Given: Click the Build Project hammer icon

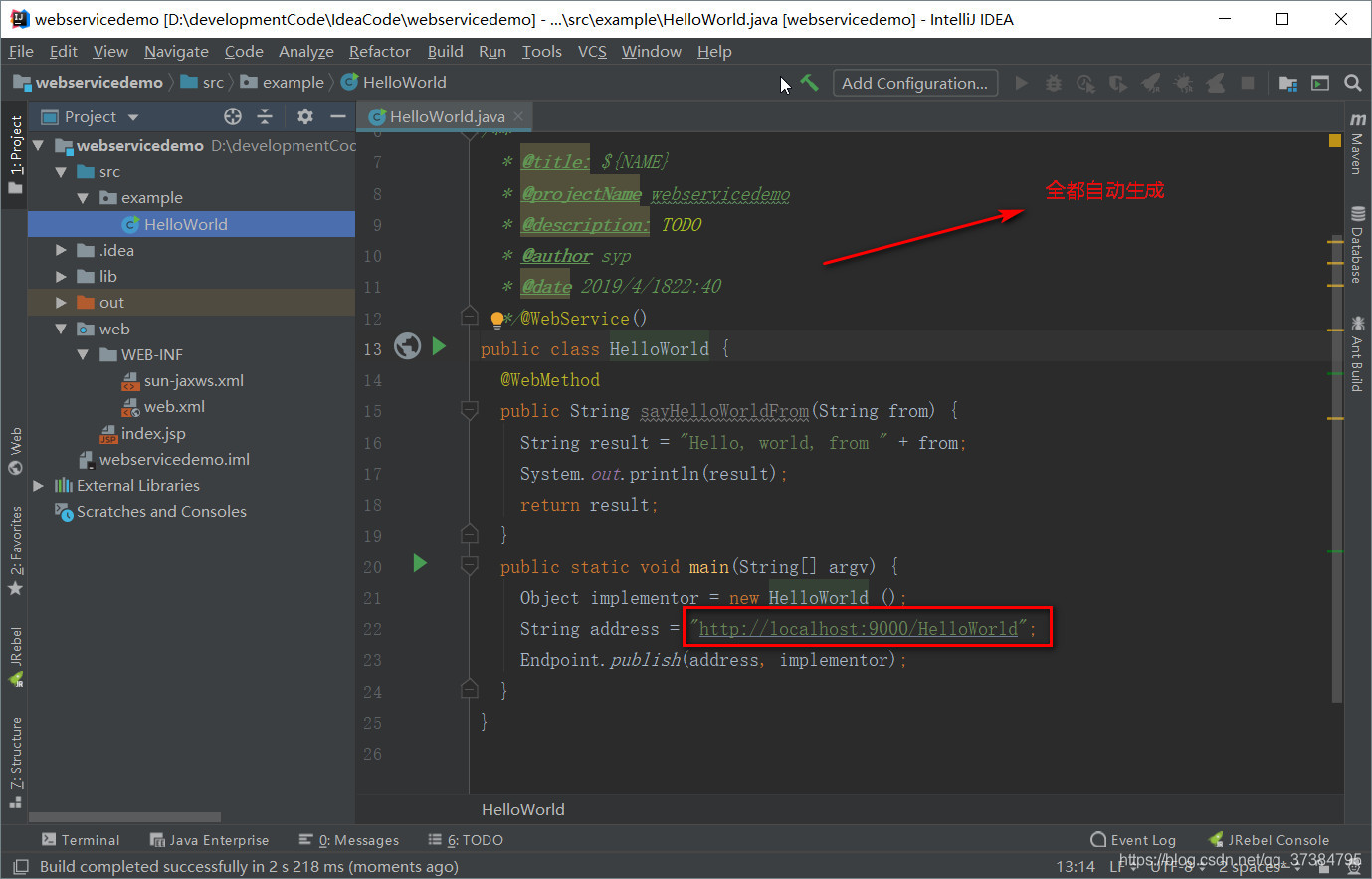Looking at the screenshot, I should 810,83.
